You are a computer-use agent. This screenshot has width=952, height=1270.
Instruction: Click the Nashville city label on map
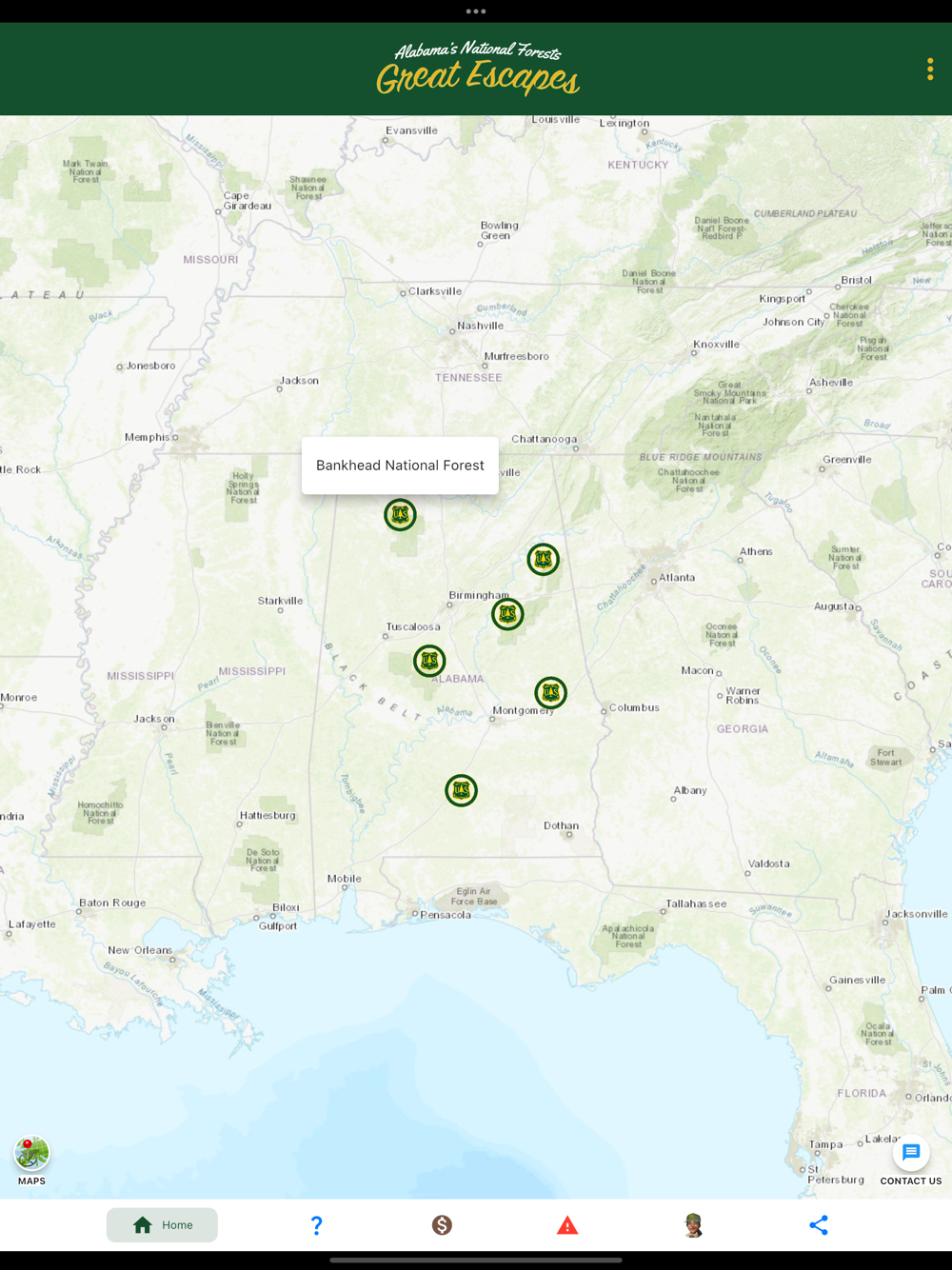coord(480,326)
